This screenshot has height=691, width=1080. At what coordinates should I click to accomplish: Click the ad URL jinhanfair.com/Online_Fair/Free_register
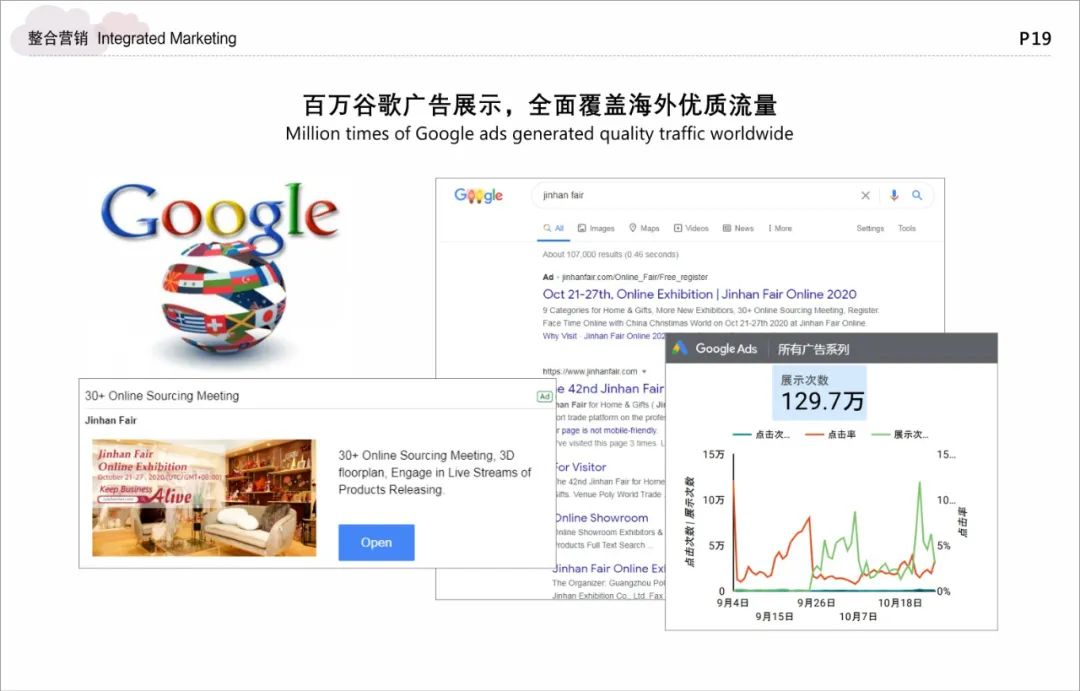pos(635,277)
